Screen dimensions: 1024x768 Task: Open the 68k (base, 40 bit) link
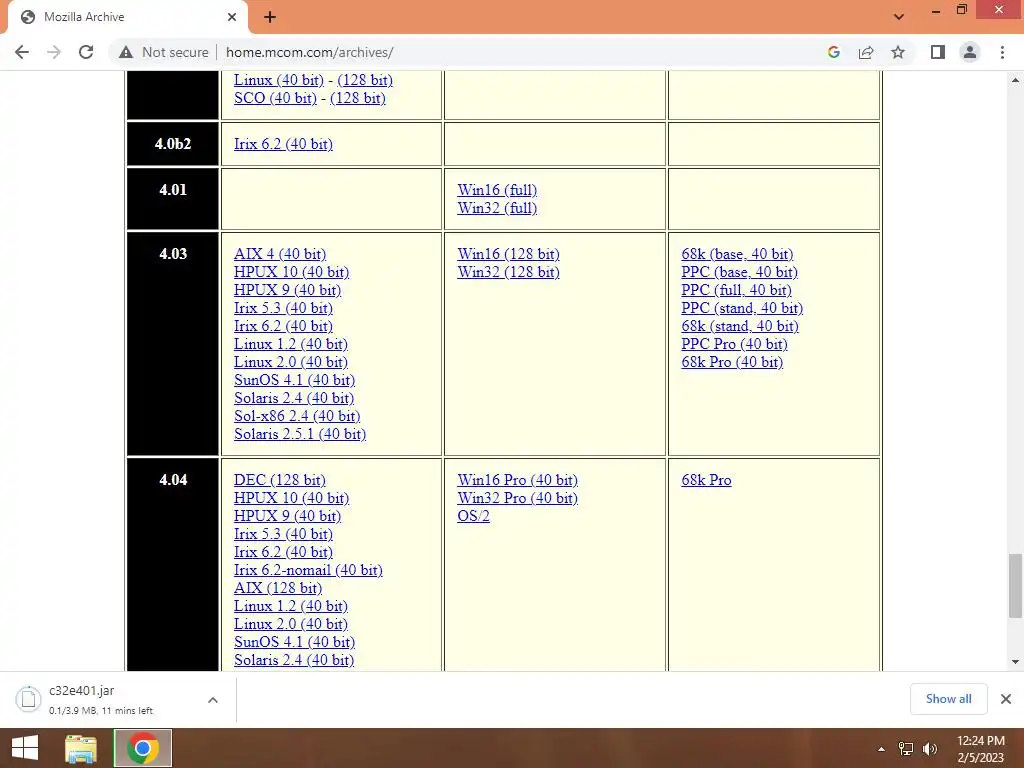737,253
